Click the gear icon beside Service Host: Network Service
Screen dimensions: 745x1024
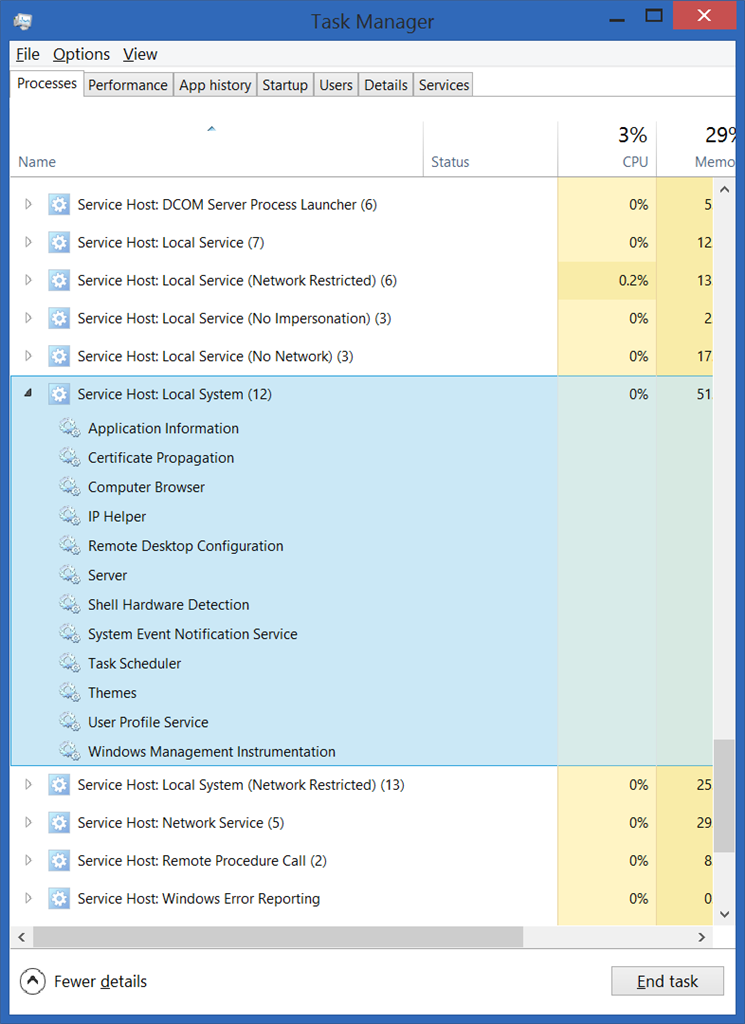click(x=59, y=822)
